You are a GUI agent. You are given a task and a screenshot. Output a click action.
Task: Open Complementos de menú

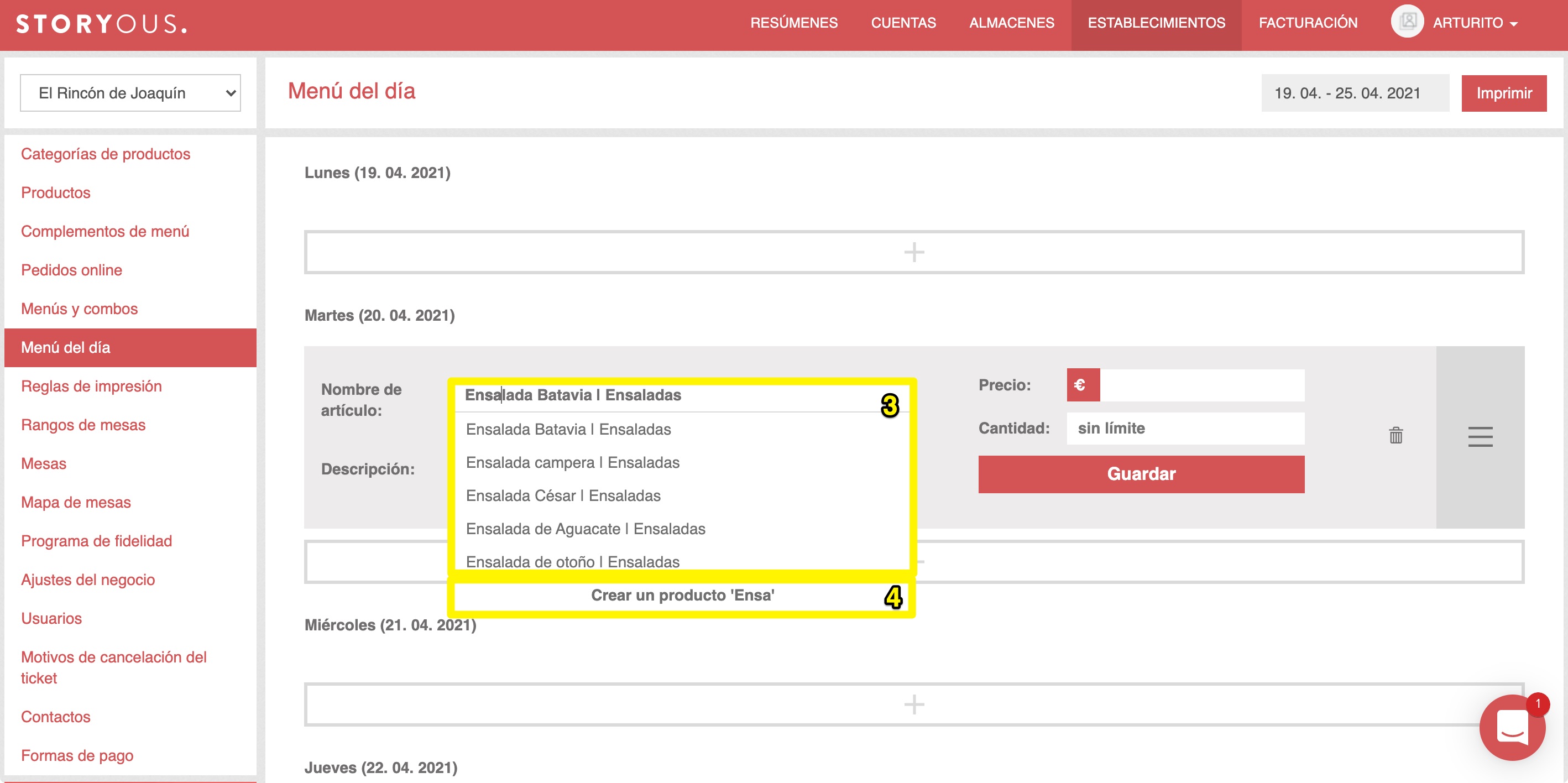tap(104, 231)
